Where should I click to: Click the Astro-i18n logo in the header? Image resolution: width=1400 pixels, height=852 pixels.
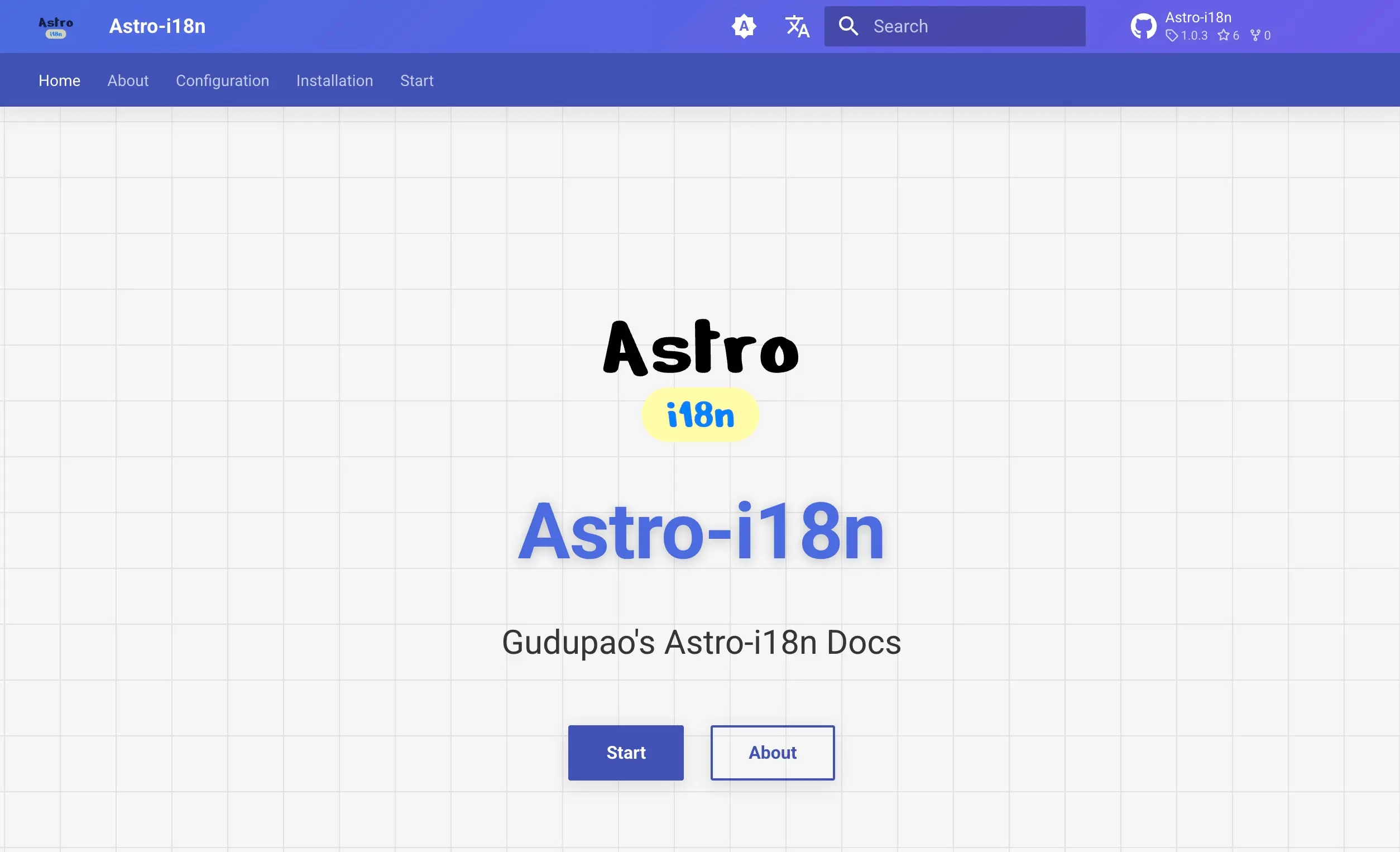(x=55, y=26)
